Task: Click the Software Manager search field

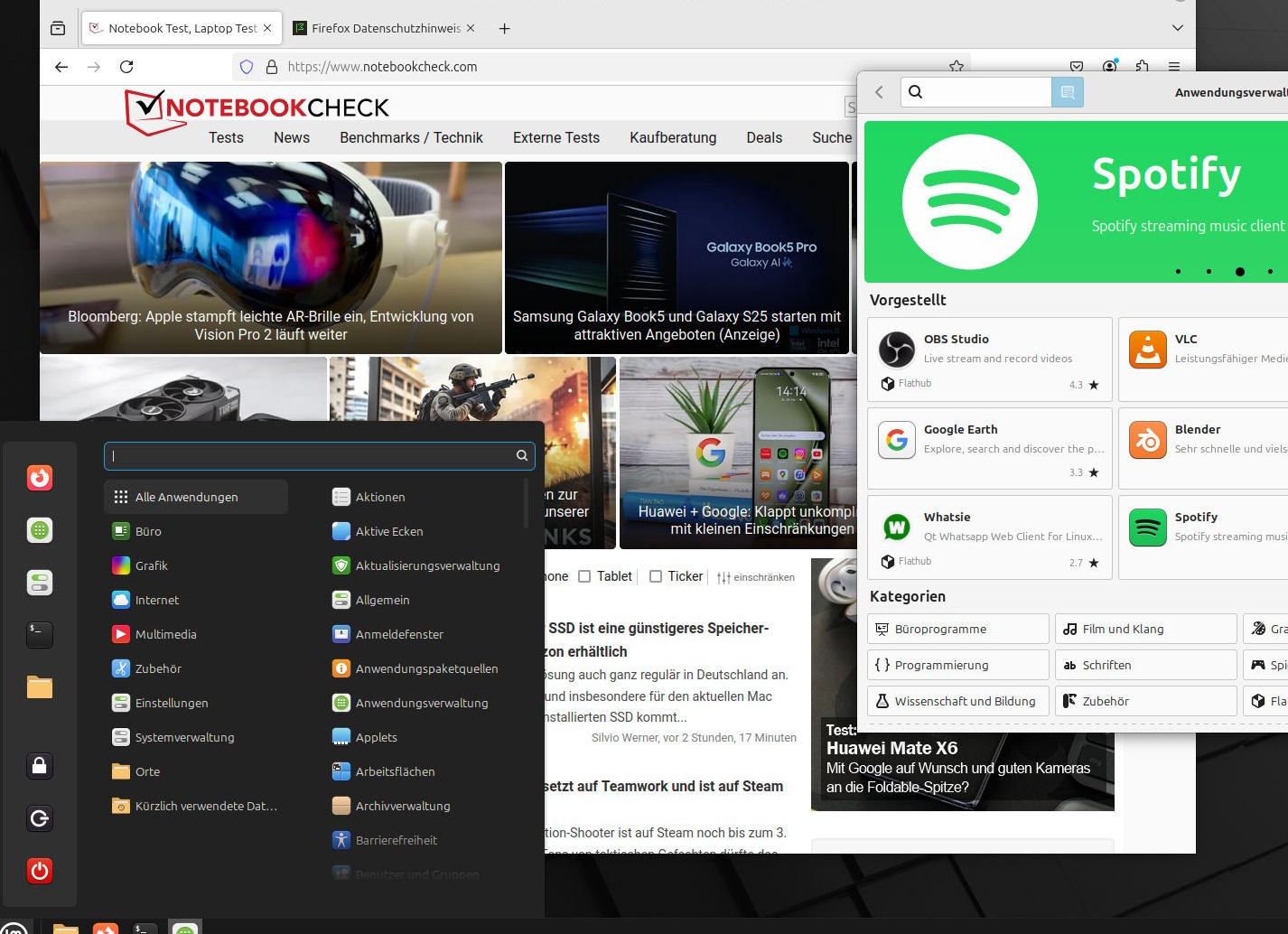Action: [x=976, y=92]
